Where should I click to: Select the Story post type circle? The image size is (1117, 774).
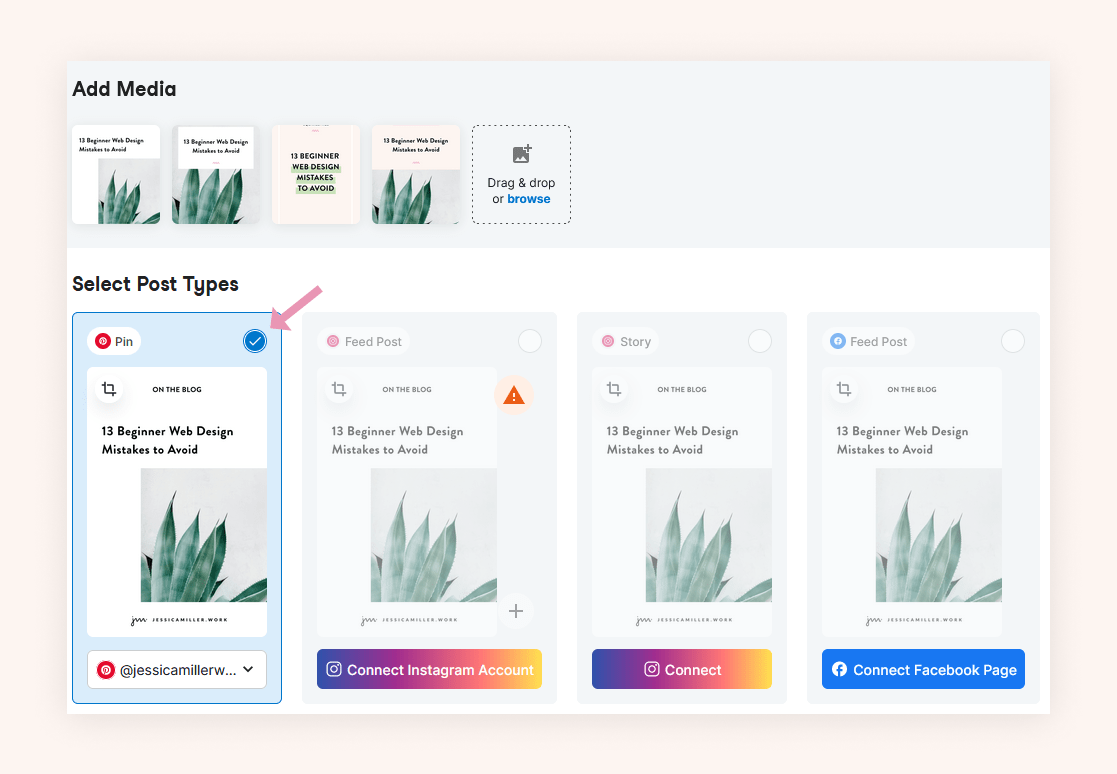tap(760, 341)
